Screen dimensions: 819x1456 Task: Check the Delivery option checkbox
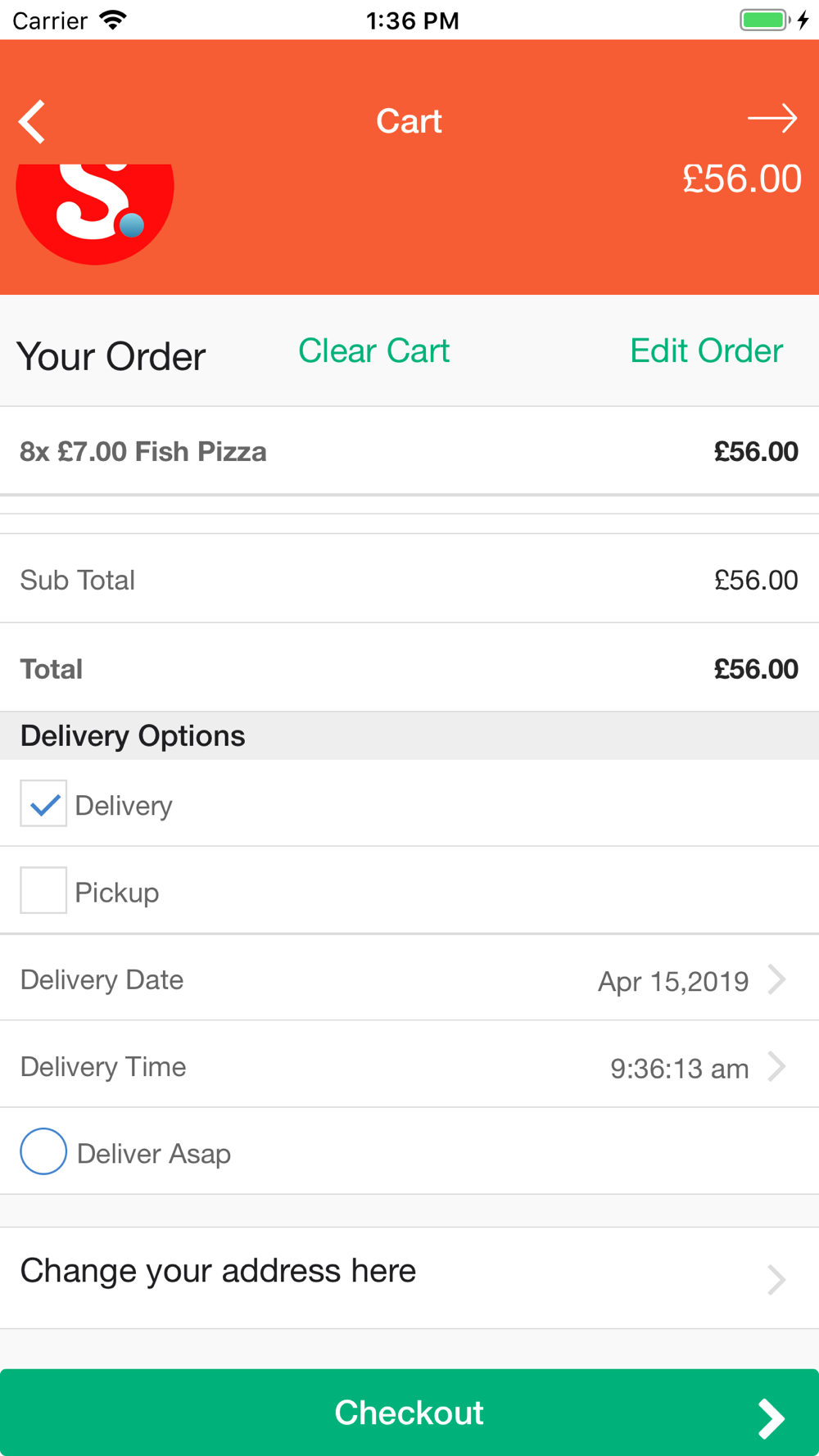point(43,803)
